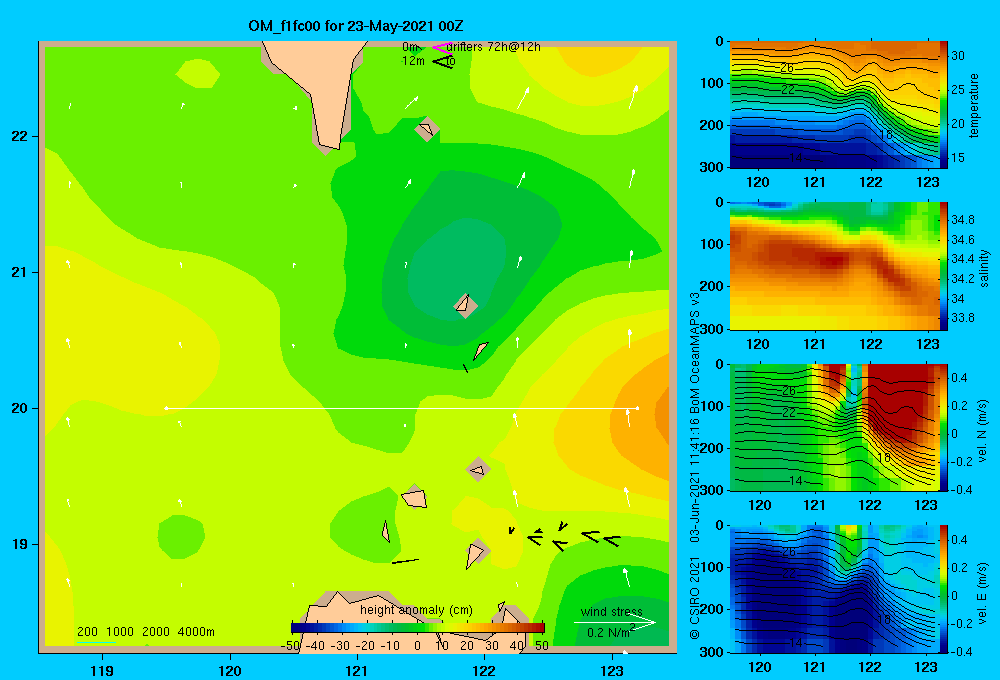Image resolution: width=1000 pixels, height=680 pixels.
Task: Click the height anomaly (cm) color bar
Action: [x=418, y=628]
